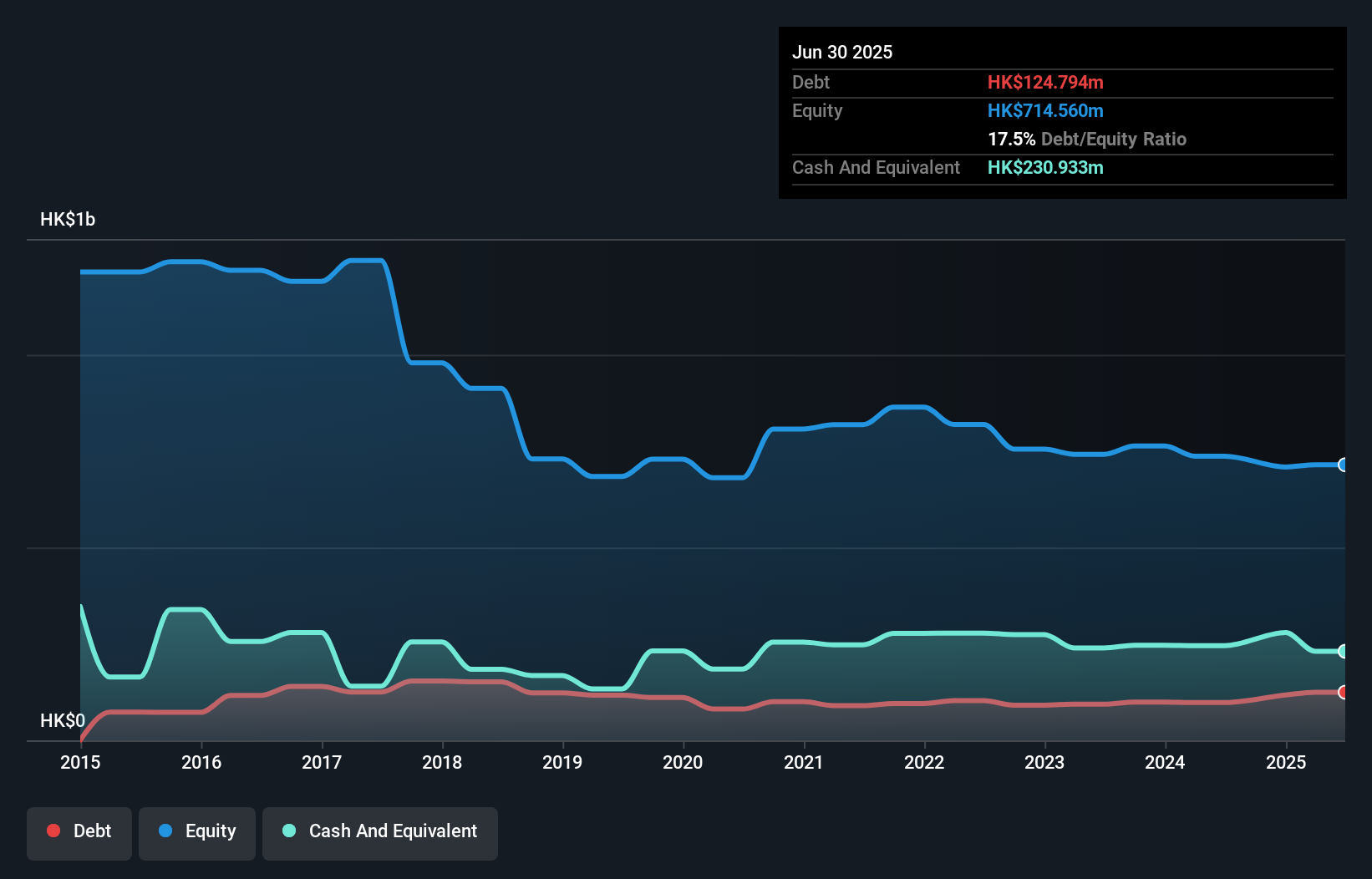Open the Debt row in the data panel
The image size is (1372, 879).
click(x=810, y=82)
